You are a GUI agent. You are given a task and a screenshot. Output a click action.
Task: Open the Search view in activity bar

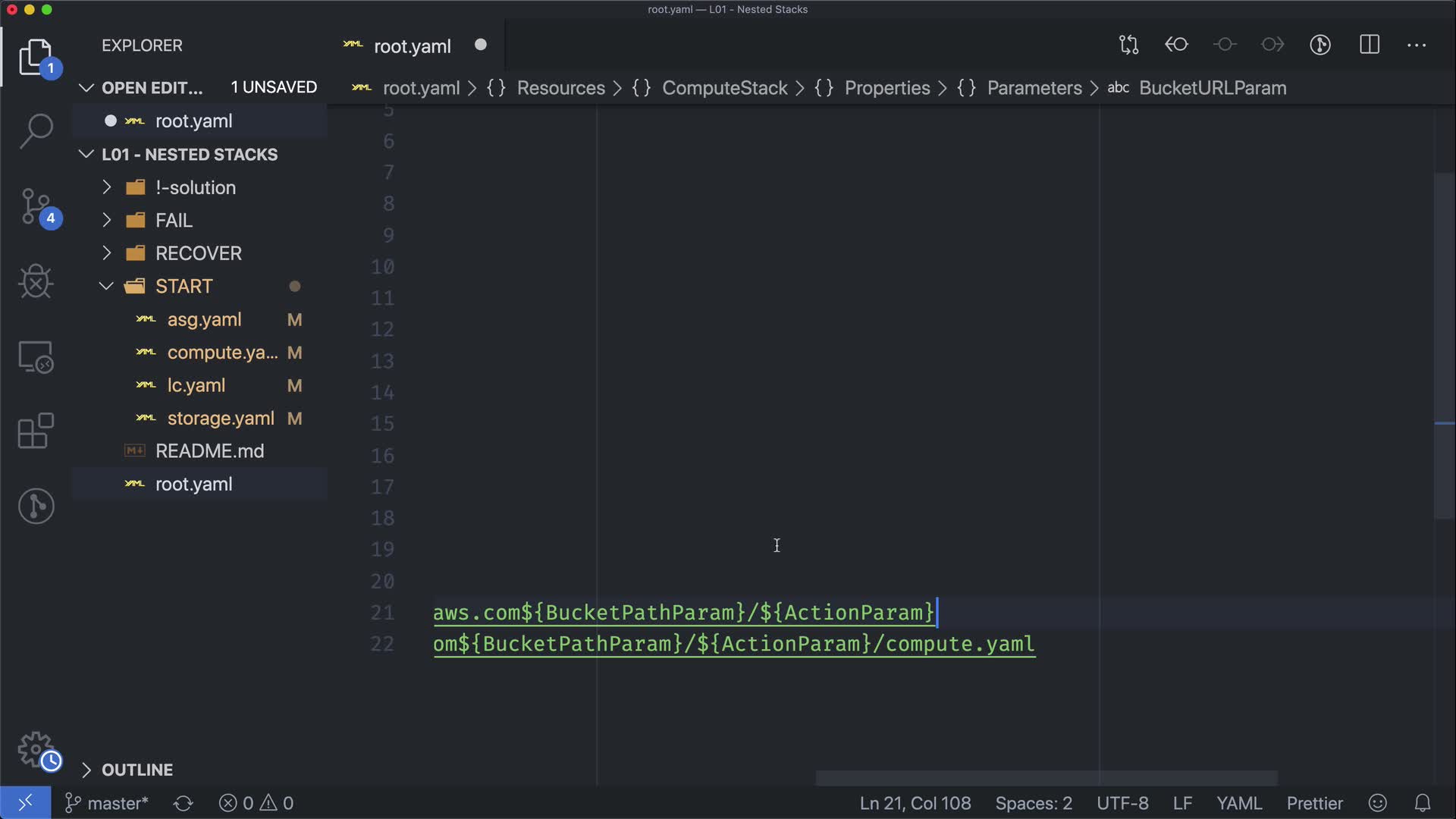(x=36, y=130)
